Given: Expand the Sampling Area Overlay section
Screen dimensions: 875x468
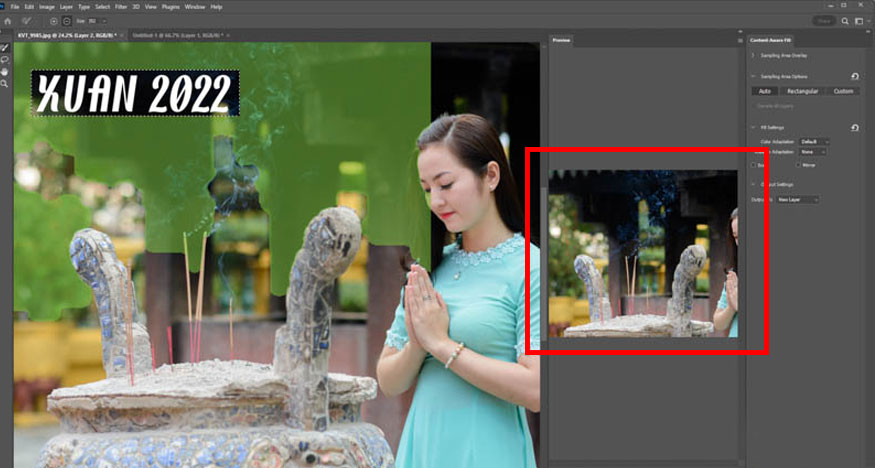Looking at the screenshot, I should [753, 55].
